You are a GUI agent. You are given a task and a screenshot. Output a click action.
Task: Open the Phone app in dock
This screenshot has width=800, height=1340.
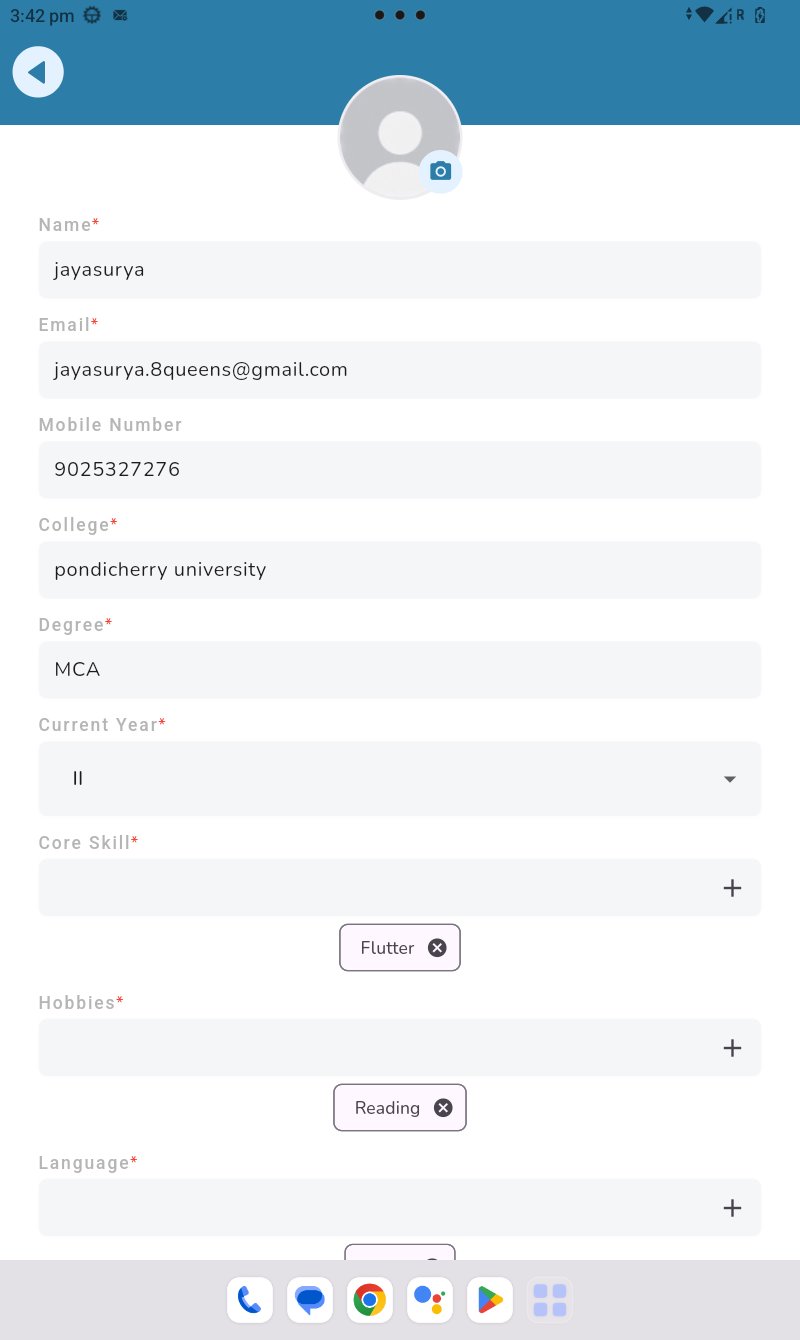pyautogui.click(x=250, y=1300)
